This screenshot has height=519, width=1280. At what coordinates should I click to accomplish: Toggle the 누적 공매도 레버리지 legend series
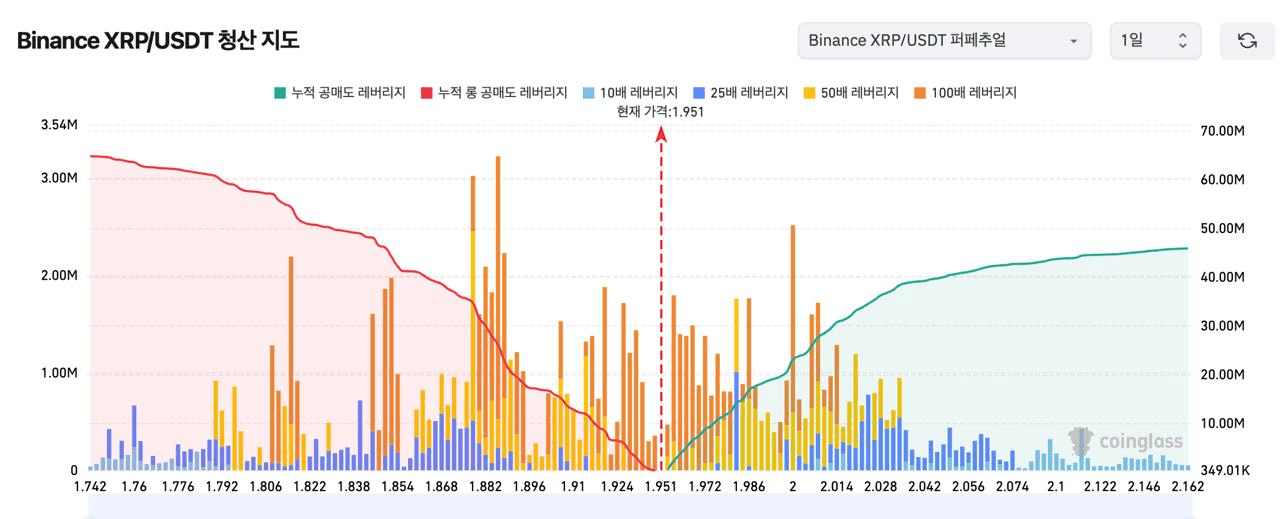(x=339, y=92)
